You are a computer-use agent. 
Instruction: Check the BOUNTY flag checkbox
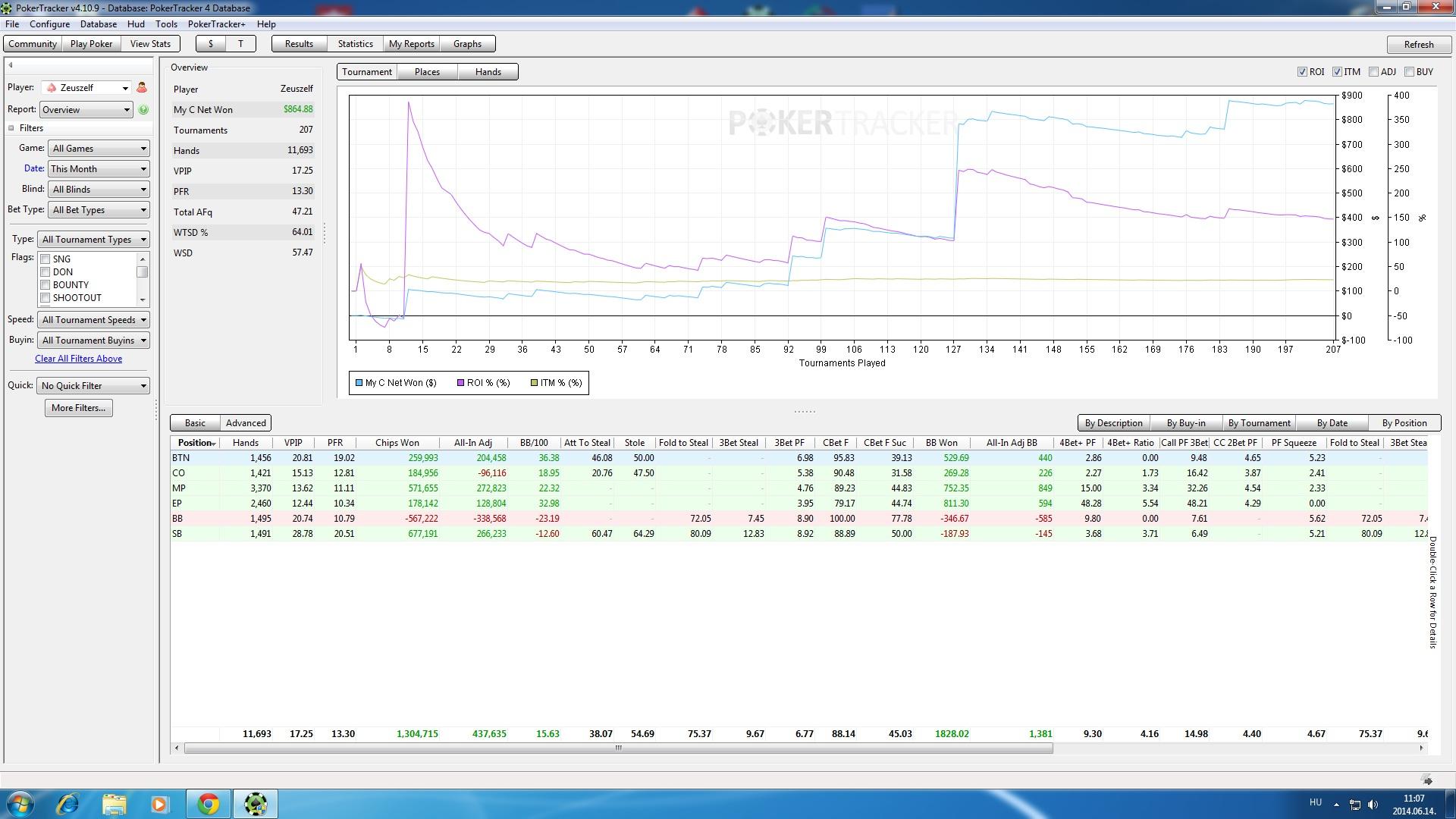click(x=45, y=285)
